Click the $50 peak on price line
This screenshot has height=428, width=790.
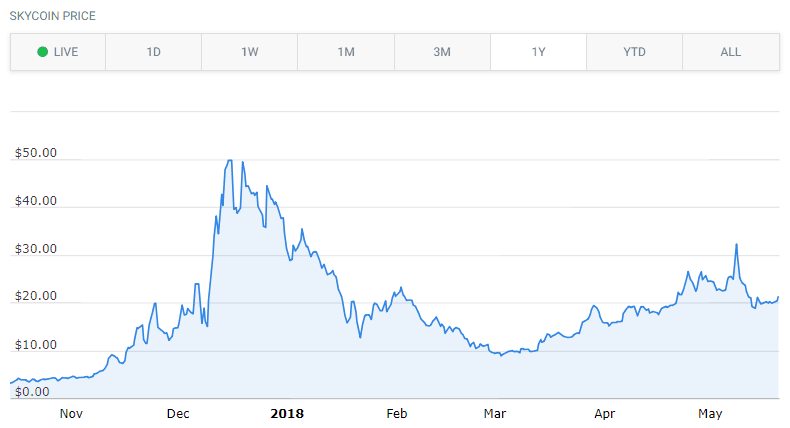tap(229, 161)
